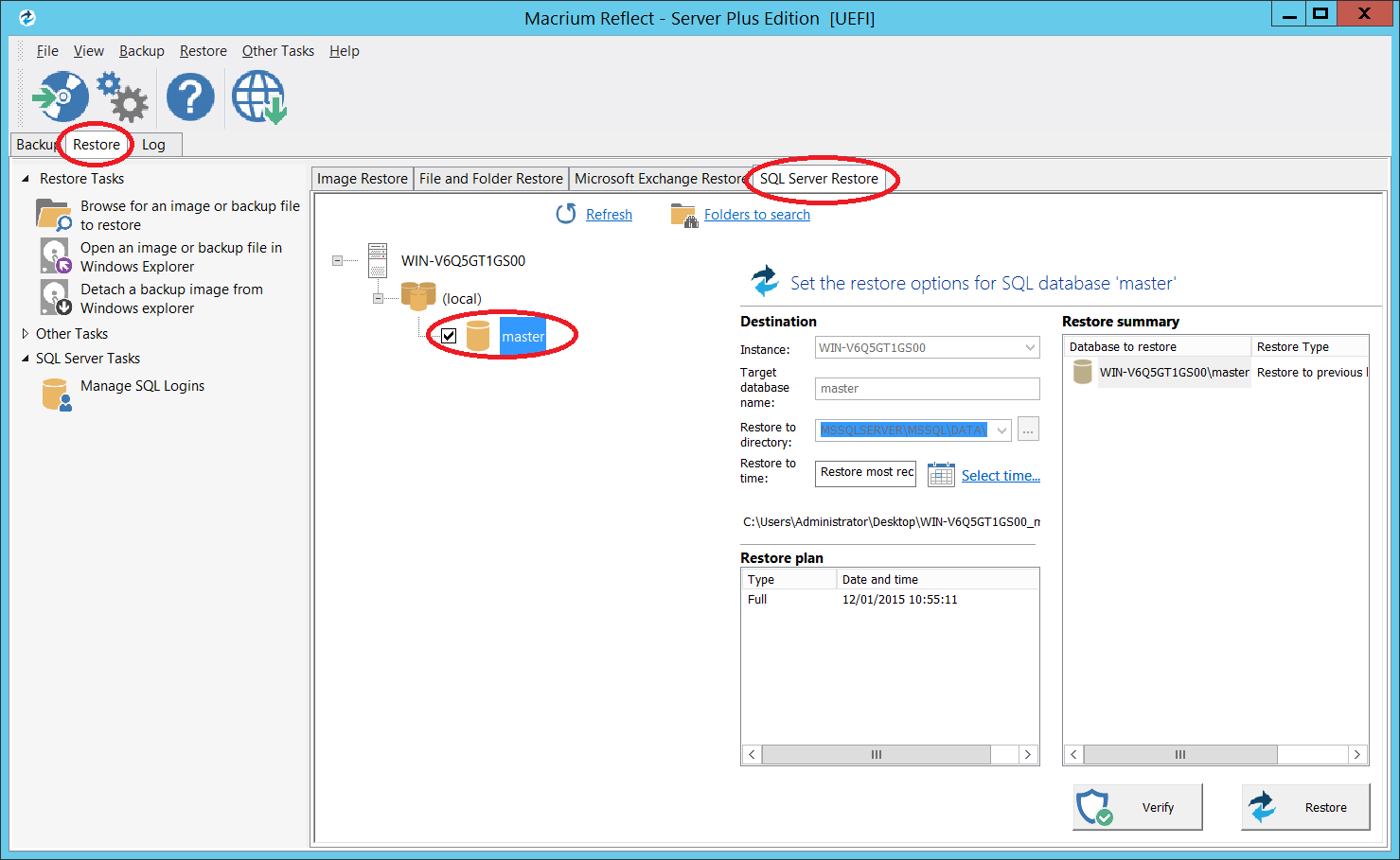
Task: Select the Full restore plan row
Action: pyautogui.click(x=890, y=599)
